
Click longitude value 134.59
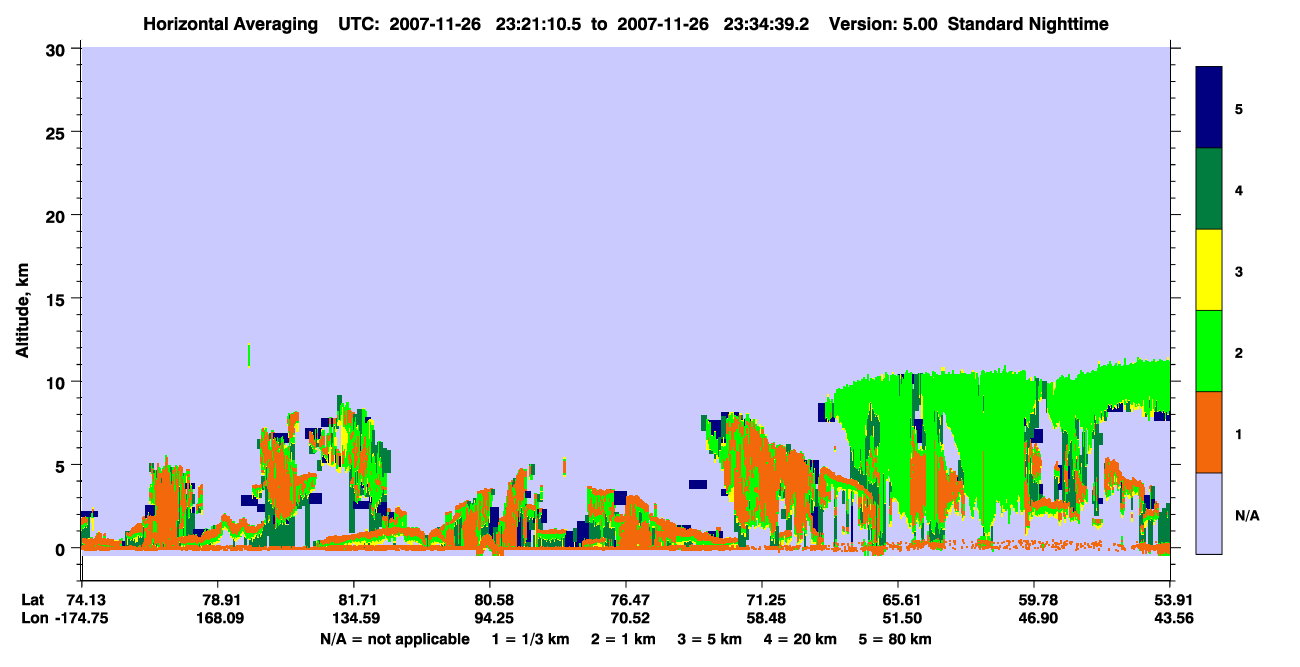pos(354,618)
